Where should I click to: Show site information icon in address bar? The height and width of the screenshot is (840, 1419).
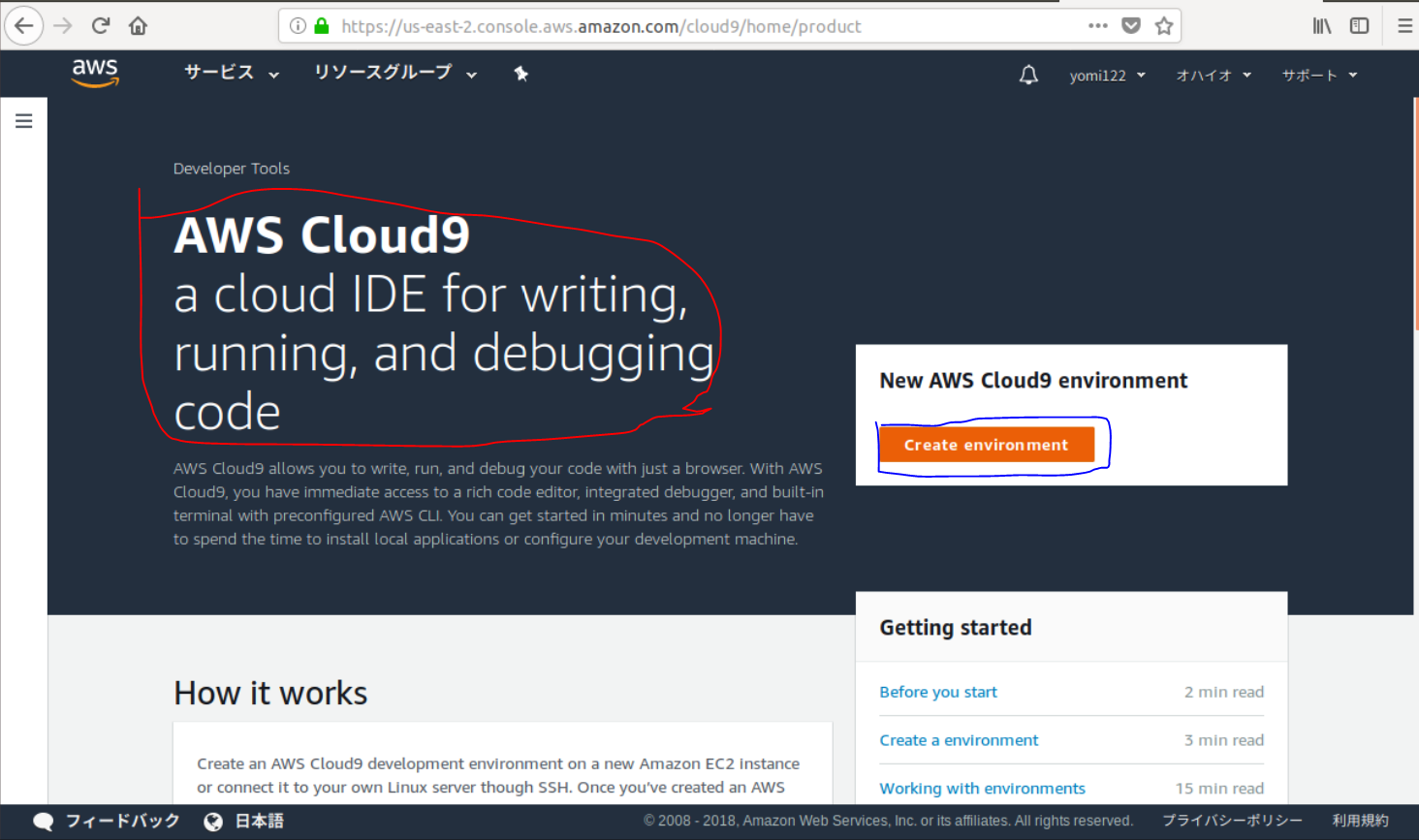pos(299,26)
